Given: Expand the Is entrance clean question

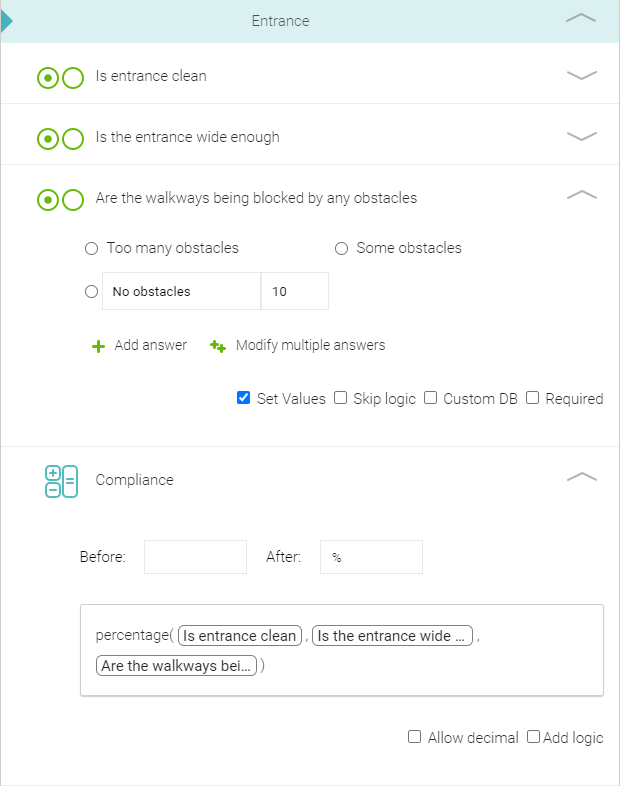Looking at the screenshot, I should [581, 75].
